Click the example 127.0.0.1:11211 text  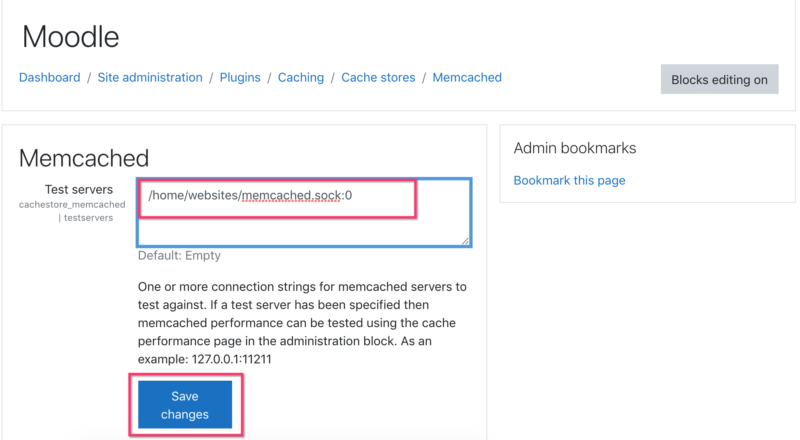232,359
